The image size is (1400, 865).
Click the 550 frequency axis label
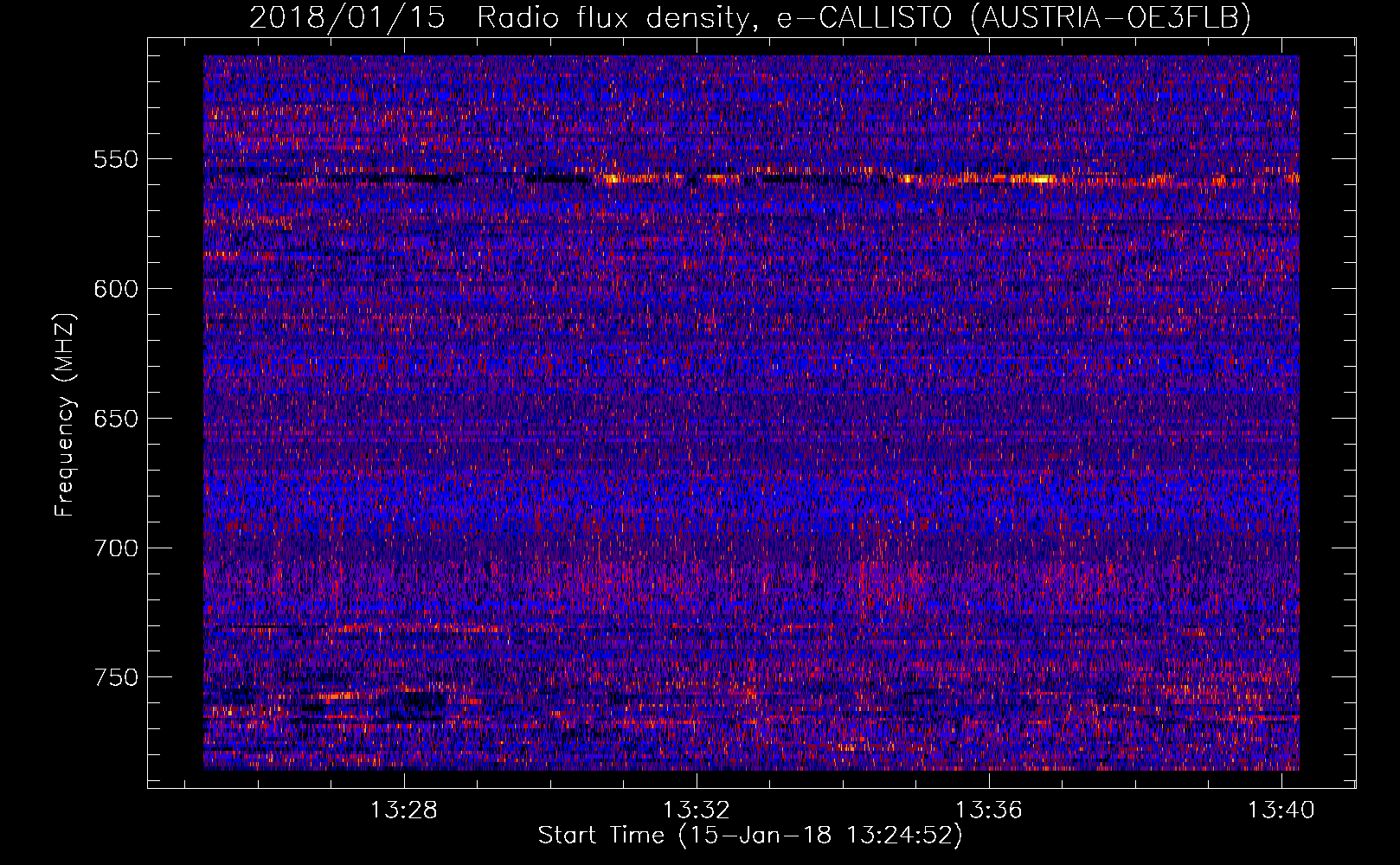tap(115, 159)
